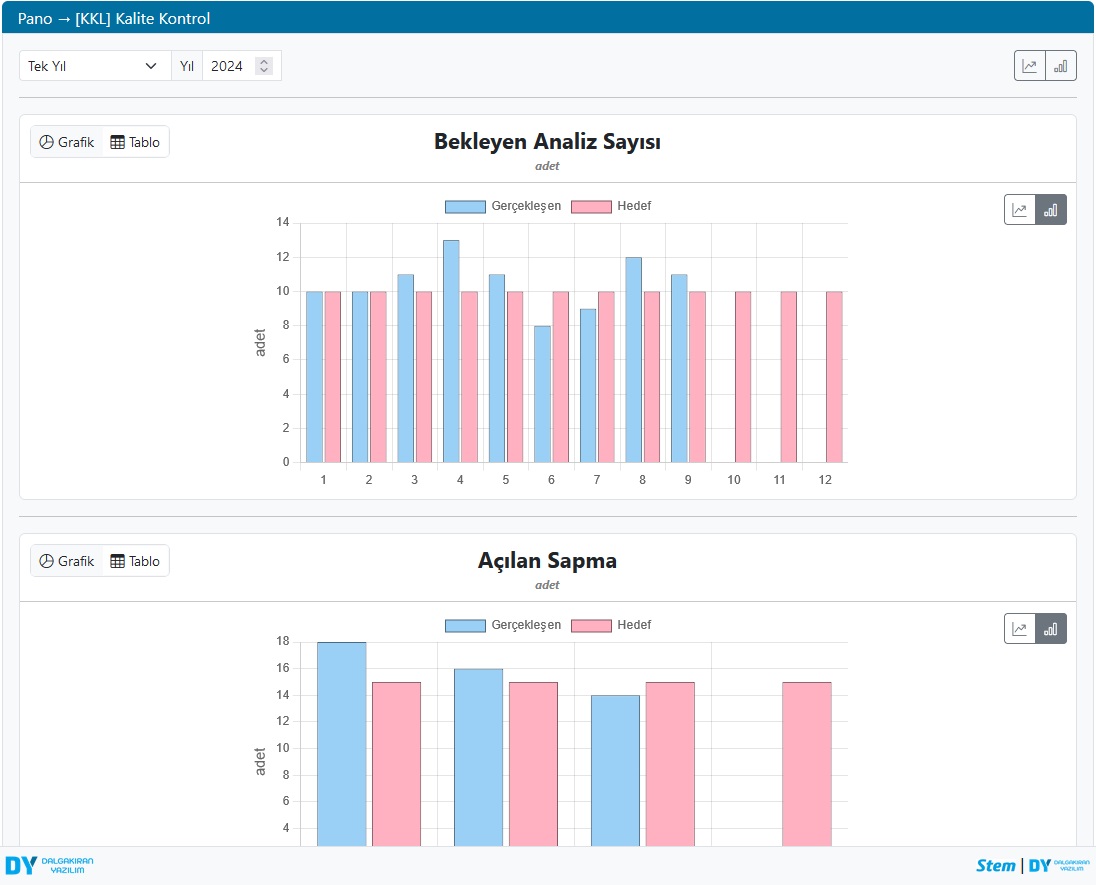Screen dimensions: 1096x885
Task: Show Grafik view for Açılan Sapma
Action: coord(67,561)
